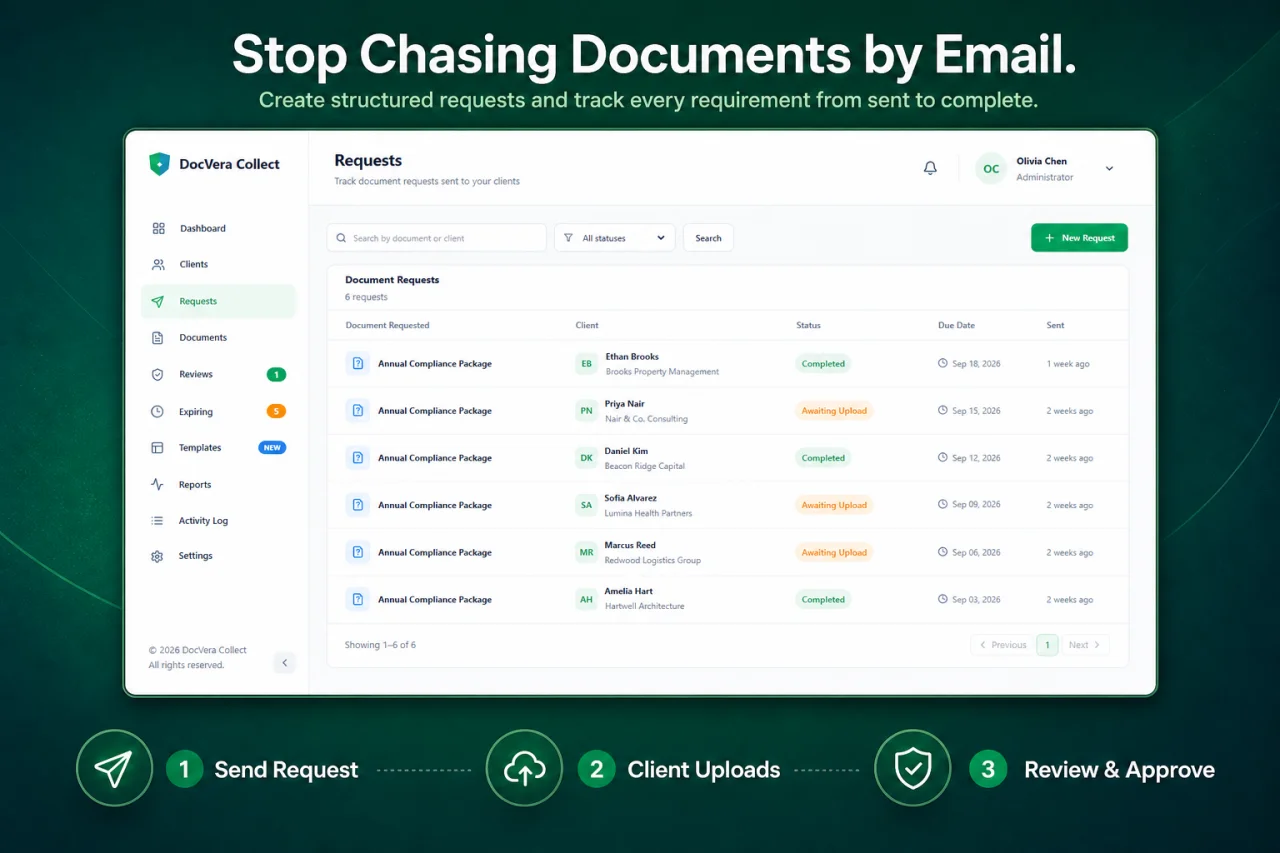Click the Templates layout icon
Screen dimensions: 1280x853
click(157, 448)
